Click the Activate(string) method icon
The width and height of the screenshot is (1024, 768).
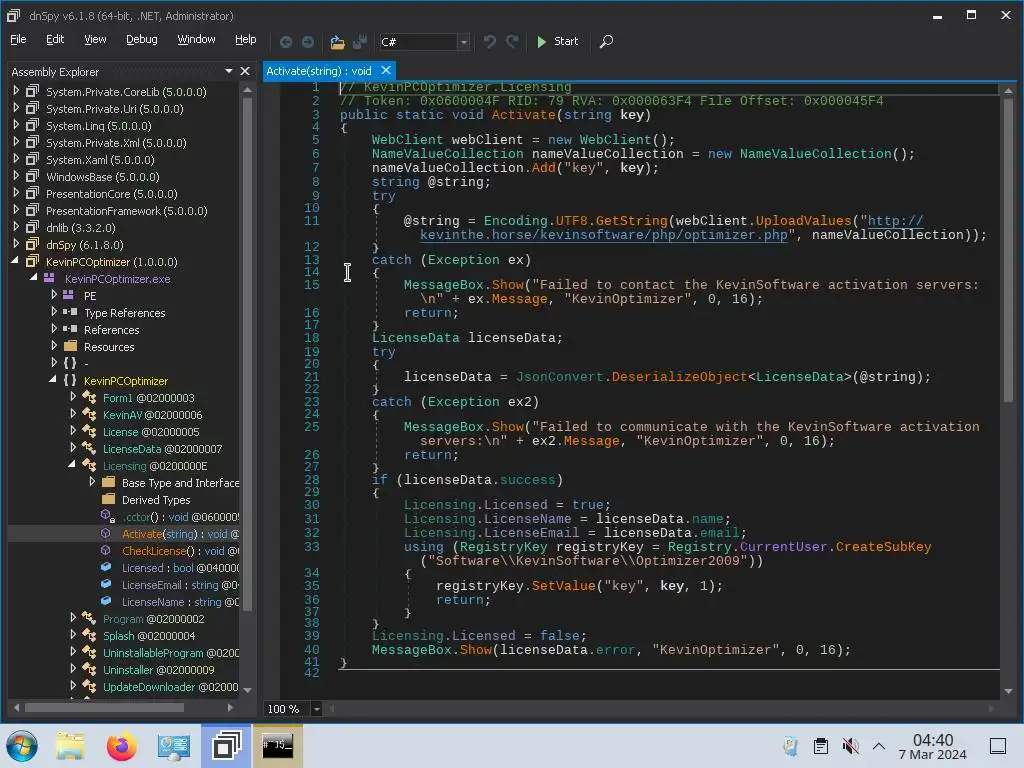106,534
